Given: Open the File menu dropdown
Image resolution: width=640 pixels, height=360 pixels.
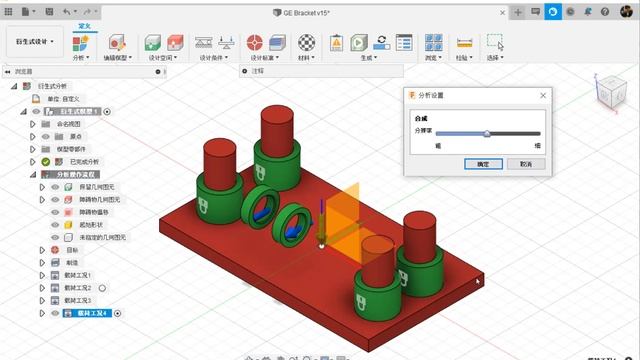Looking at the screenshot, I should [28, 12].
